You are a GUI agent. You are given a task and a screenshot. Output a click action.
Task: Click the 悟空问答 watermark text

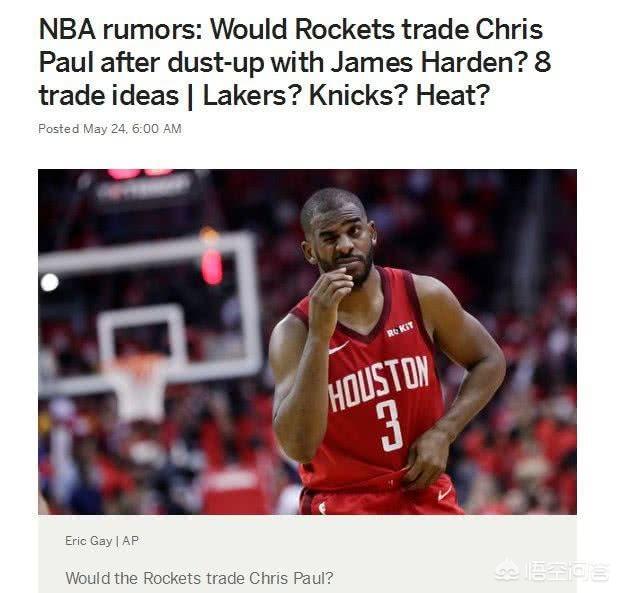tap(566, 572)
